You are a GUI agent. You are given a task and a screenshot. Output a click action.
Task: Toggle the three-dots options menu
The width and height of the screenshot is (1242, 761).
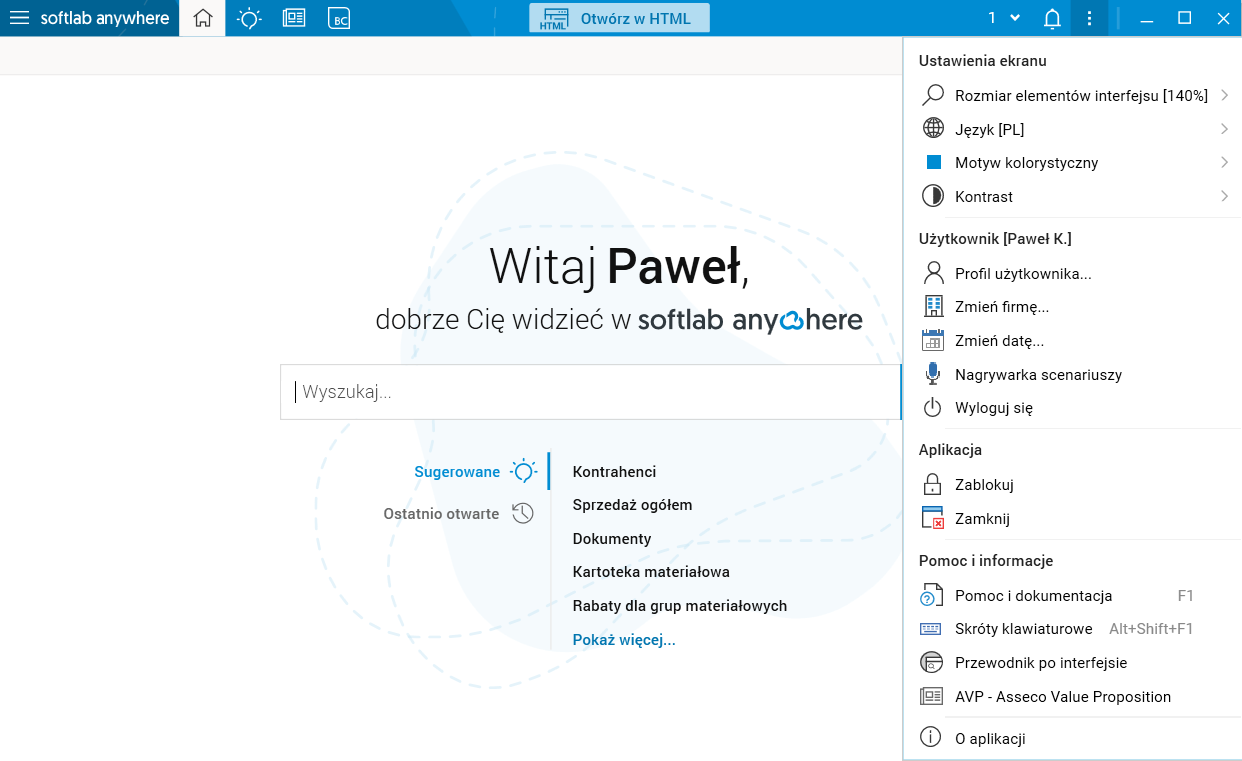click(1089, 18)
